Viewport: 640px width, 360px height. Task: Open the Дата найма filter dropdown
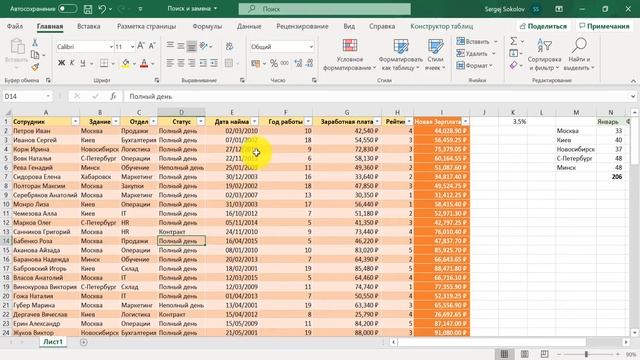pyautogui.click(x=255, y=122)
